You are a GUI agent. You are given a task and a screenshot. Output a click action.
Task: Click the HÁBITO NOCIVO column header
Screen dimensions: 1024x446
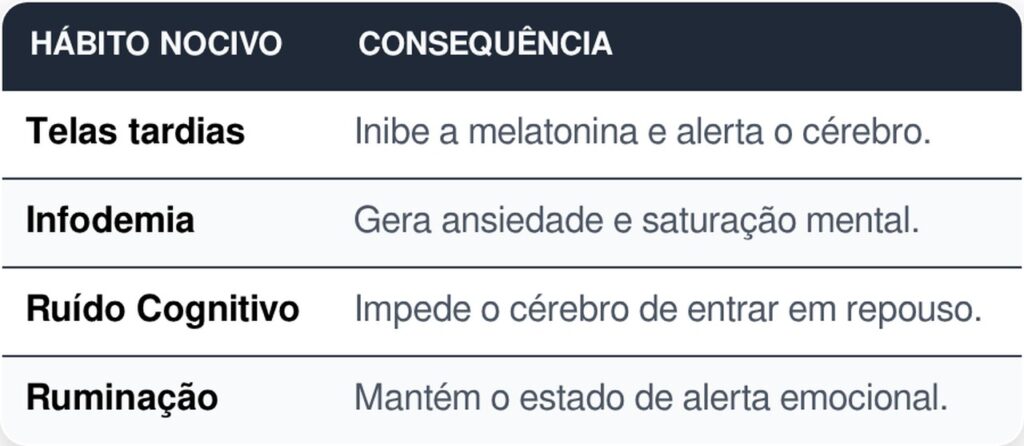point(156,45)
